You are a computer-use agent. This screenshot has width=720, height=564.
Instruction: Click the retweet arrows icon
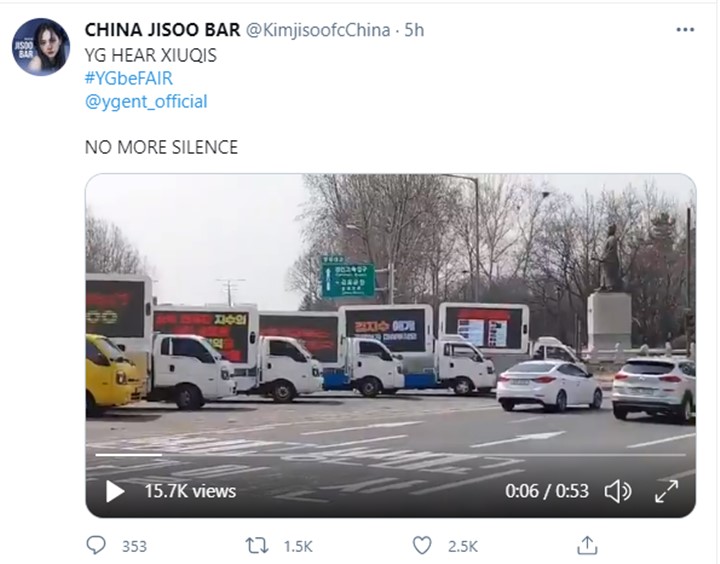257,546
